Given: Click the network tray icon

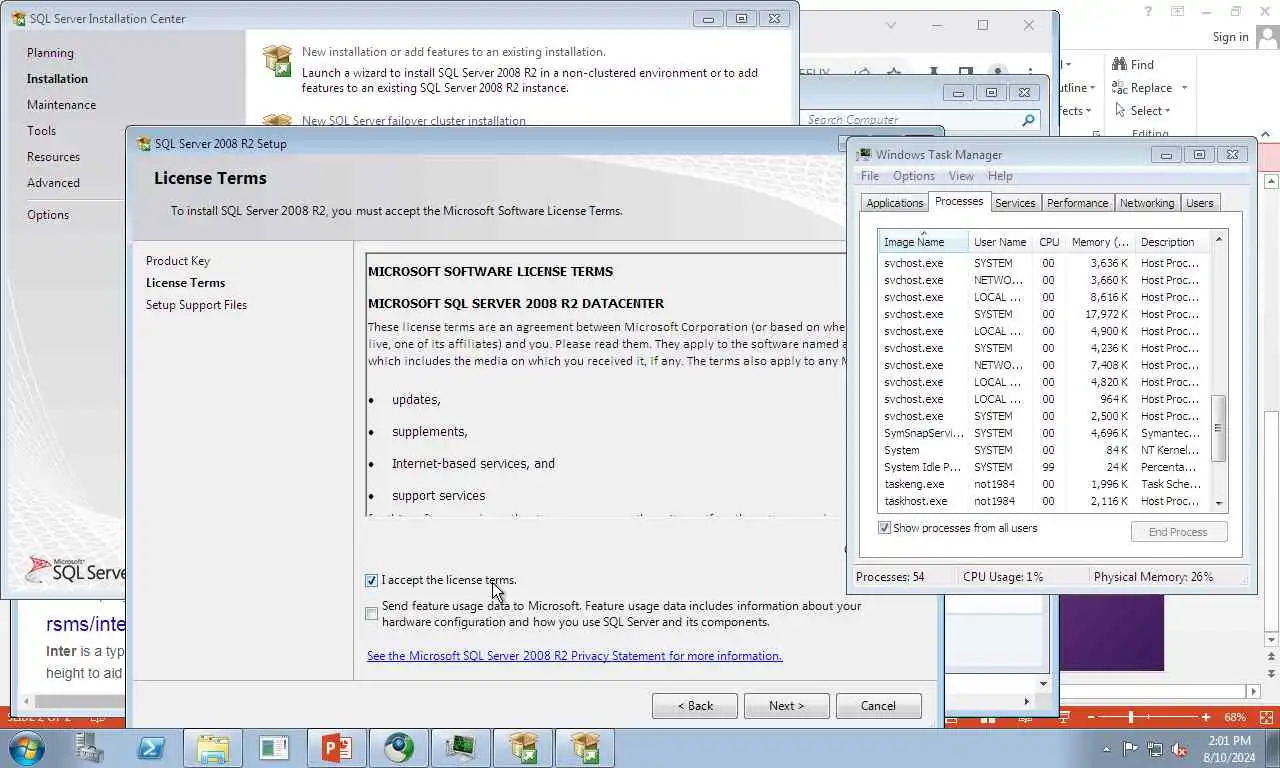Looking at the screenshot, I should (x=1155, y=748).
